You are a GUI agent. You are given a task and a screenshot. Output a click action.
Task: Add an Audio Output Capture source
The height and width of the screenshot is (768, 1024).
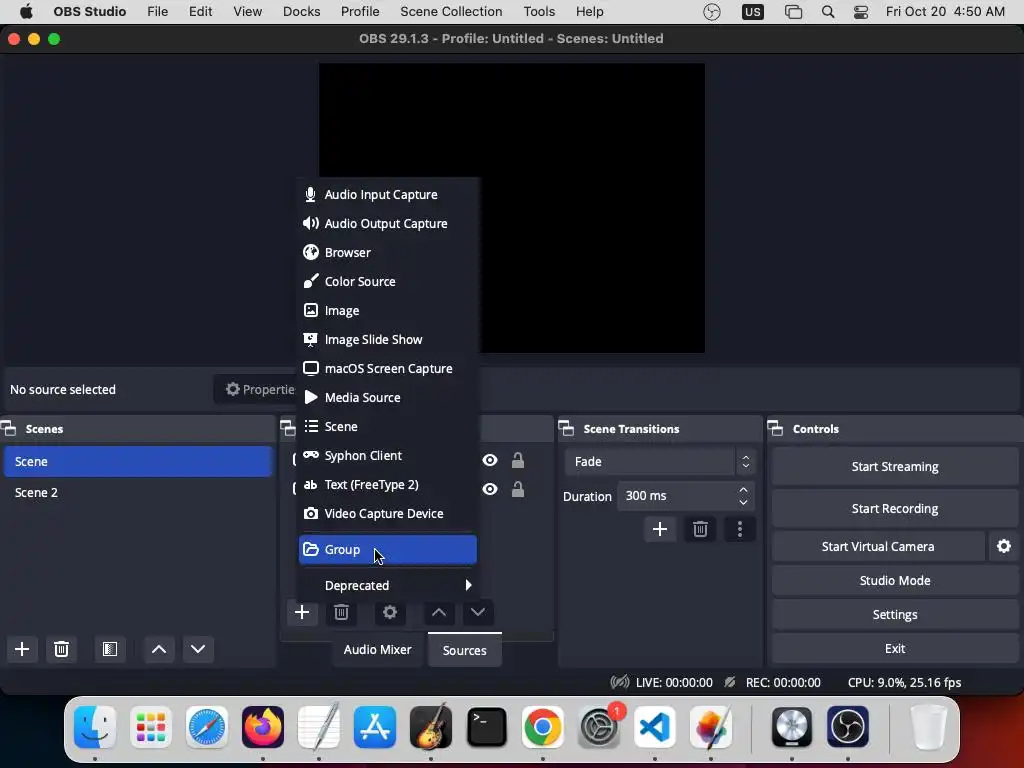click(x=387, y=223)
